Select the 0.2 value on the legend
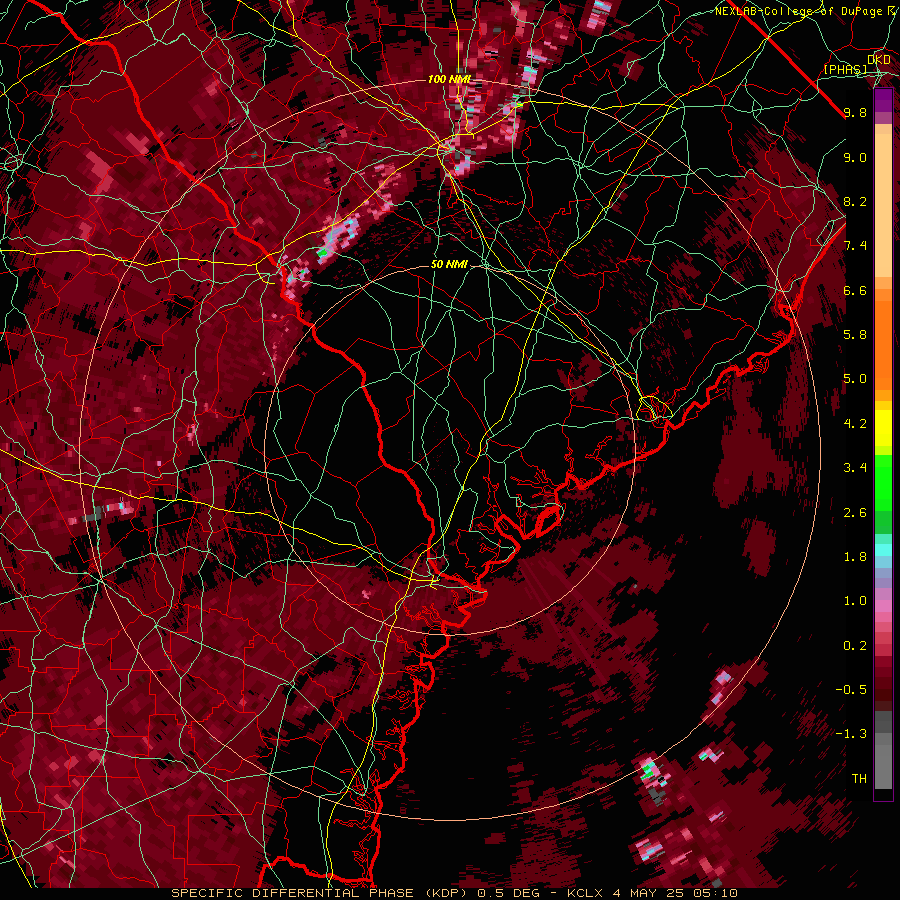Image resolution: width=900 pixels, height=900 pixels. [855, 646]
